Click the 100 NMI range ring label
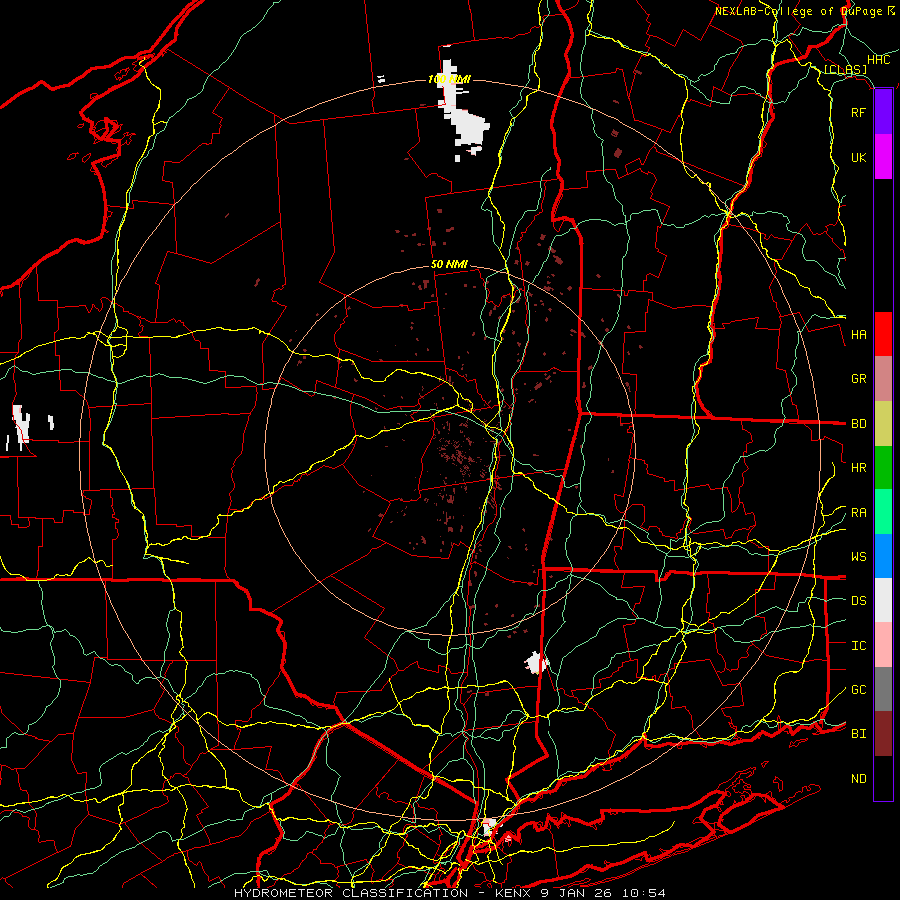The width and height of the screenshot is (900, 900). click(449, 79)
